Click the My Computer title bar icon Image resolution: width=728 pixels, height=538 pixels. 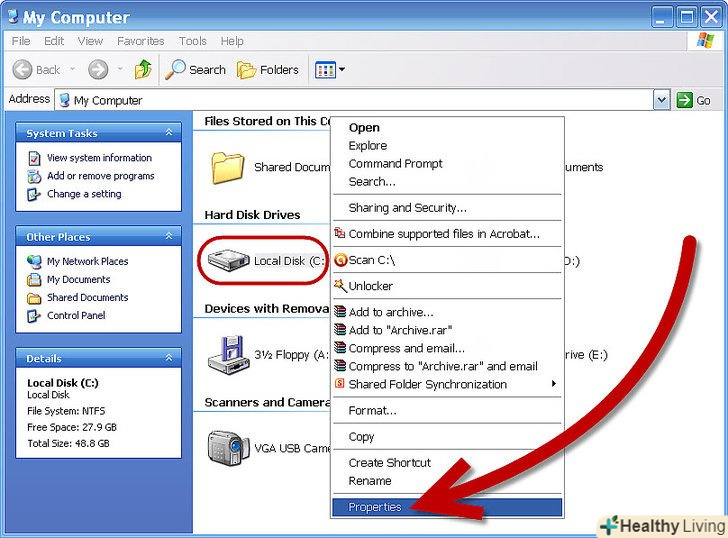[13, 16]
